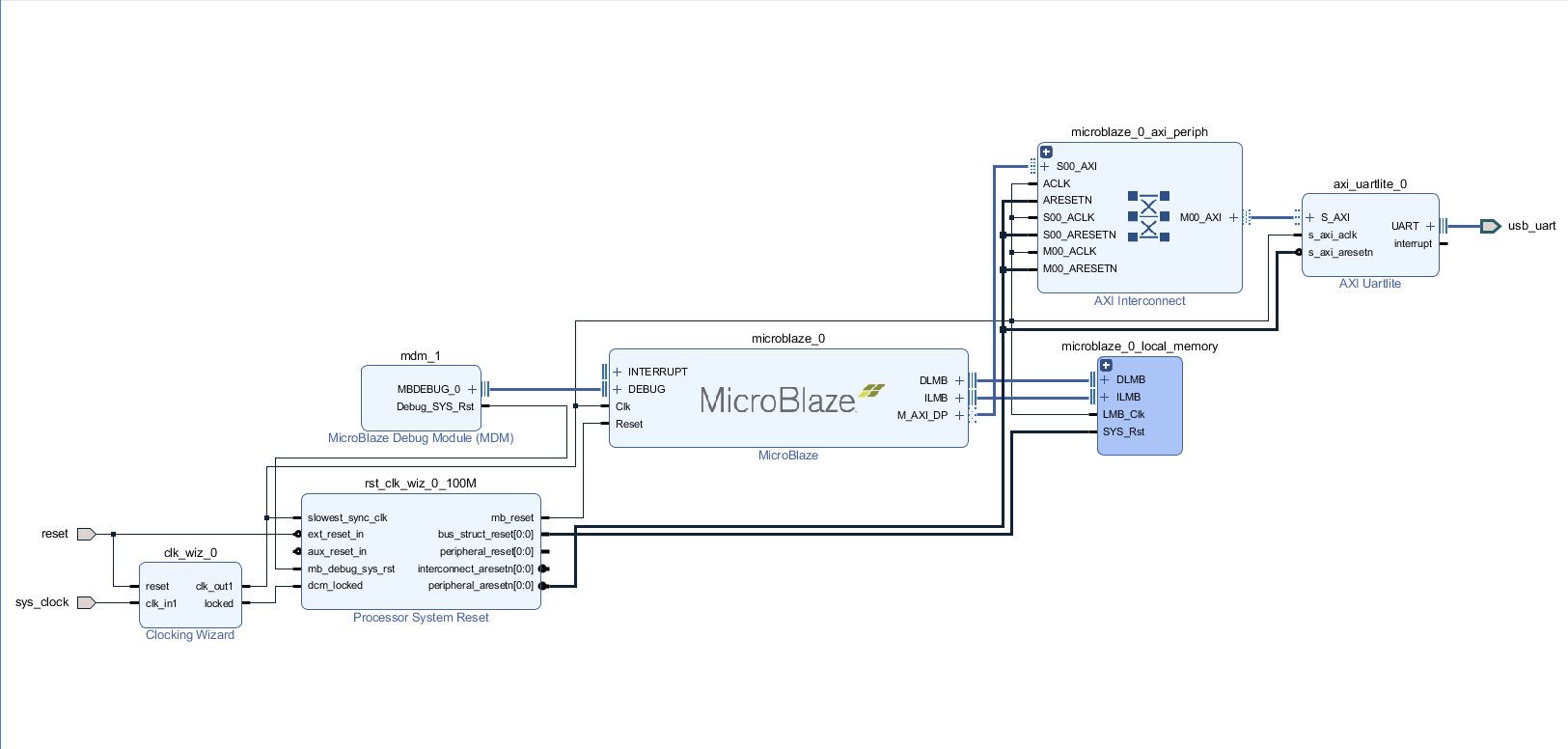Expand the S00_AXI interface on AXI Interconnect

(x=1044, y=166)
